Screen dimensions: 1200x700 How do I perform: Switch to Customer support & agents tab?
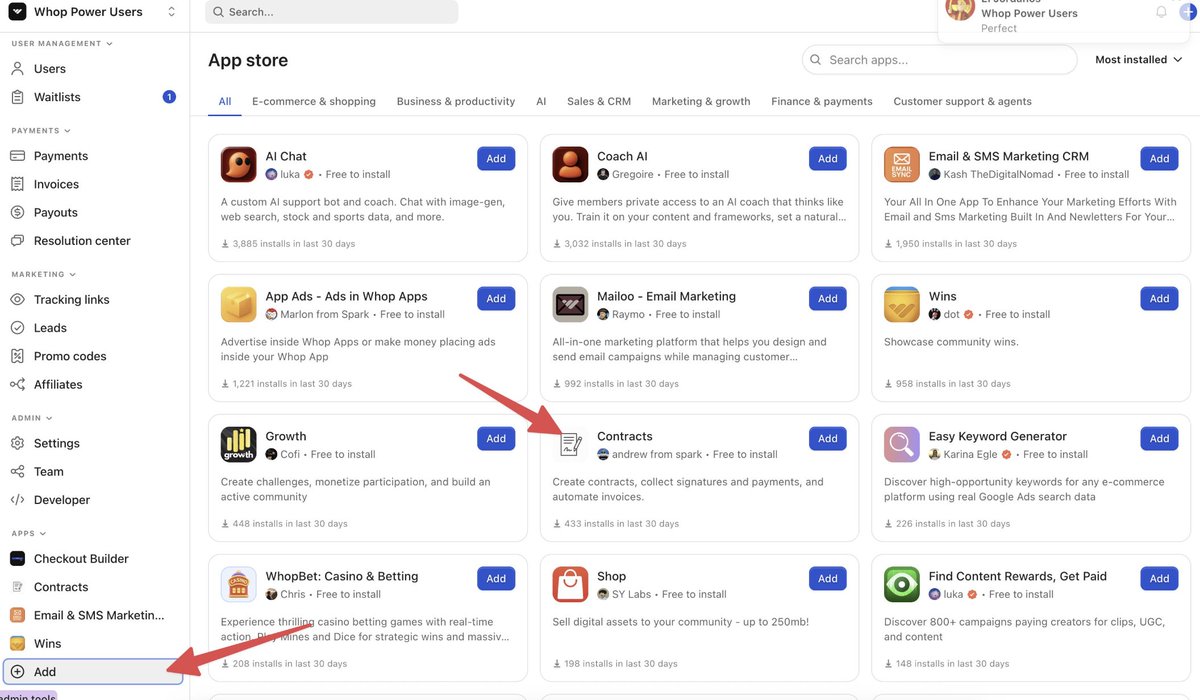pyautogui.click(x=962, y=101)
